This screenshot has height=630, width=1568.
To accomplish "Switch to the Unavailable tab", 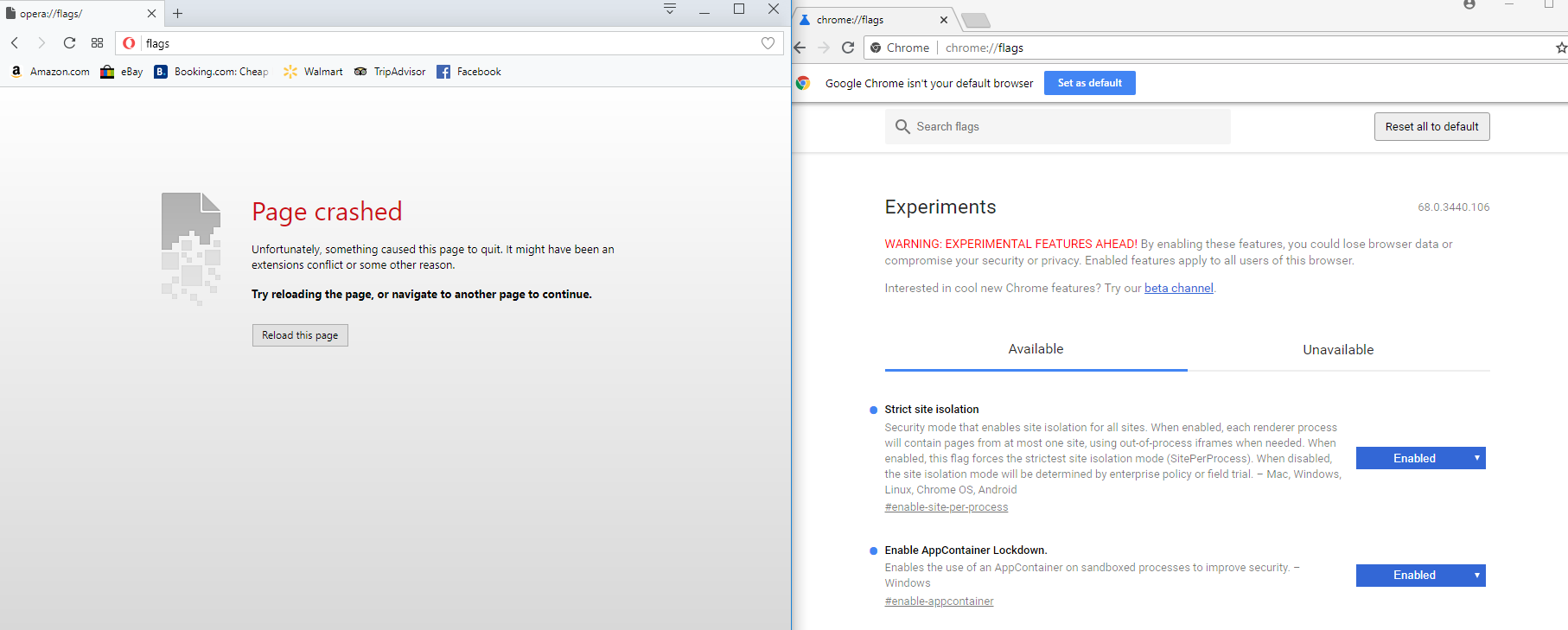I will click(1337, 350).
